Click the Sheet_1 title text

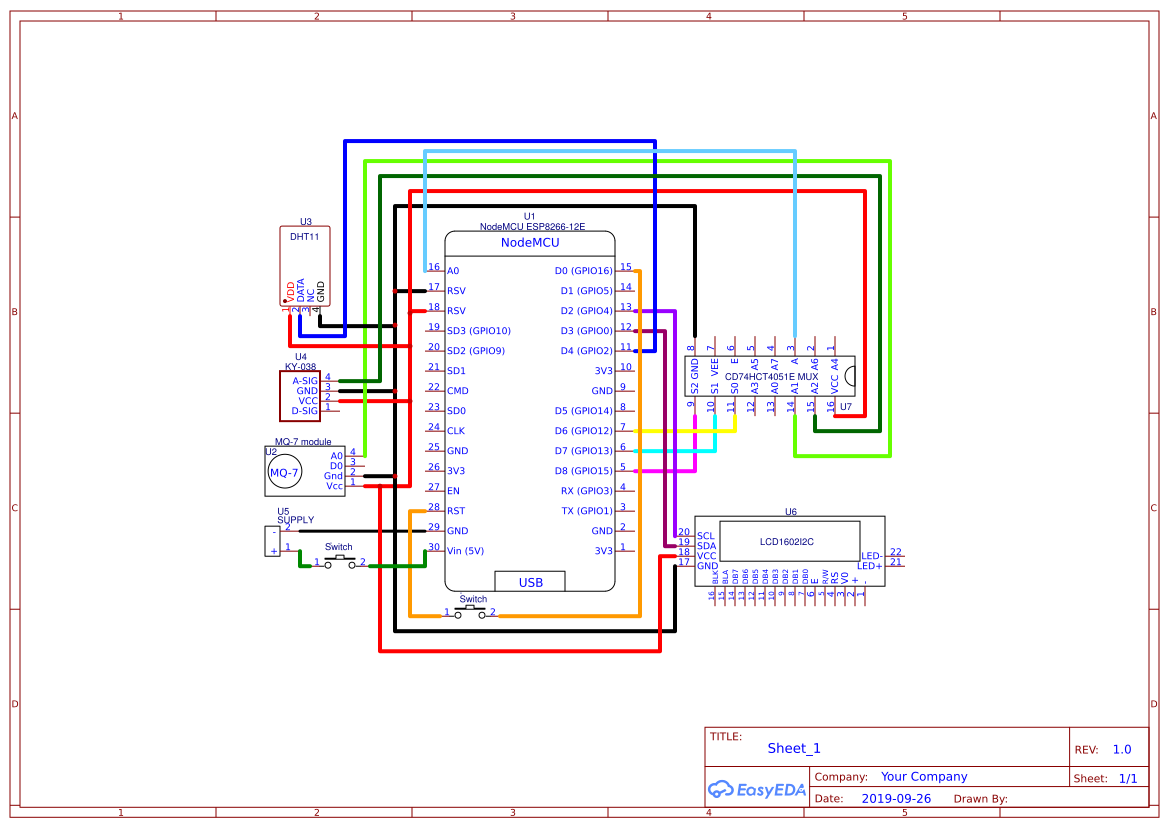[794, 748]
